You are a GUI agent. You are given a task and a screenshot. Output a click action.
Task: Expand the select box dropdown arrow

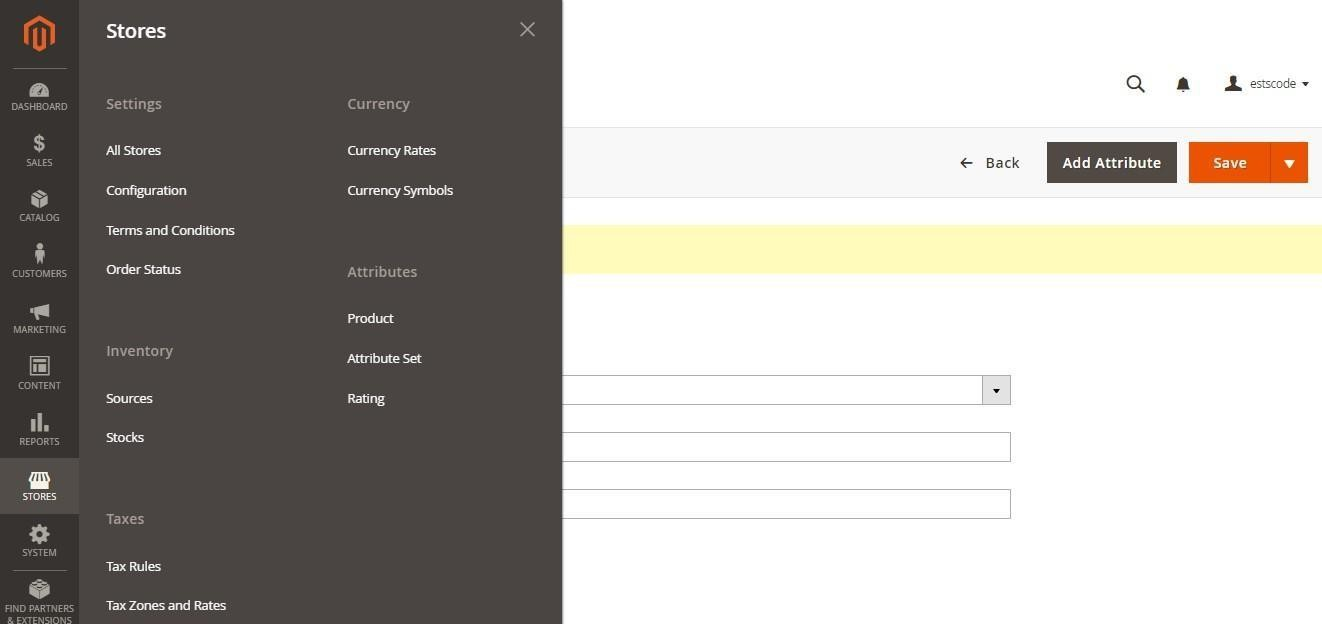pos(996,390)
